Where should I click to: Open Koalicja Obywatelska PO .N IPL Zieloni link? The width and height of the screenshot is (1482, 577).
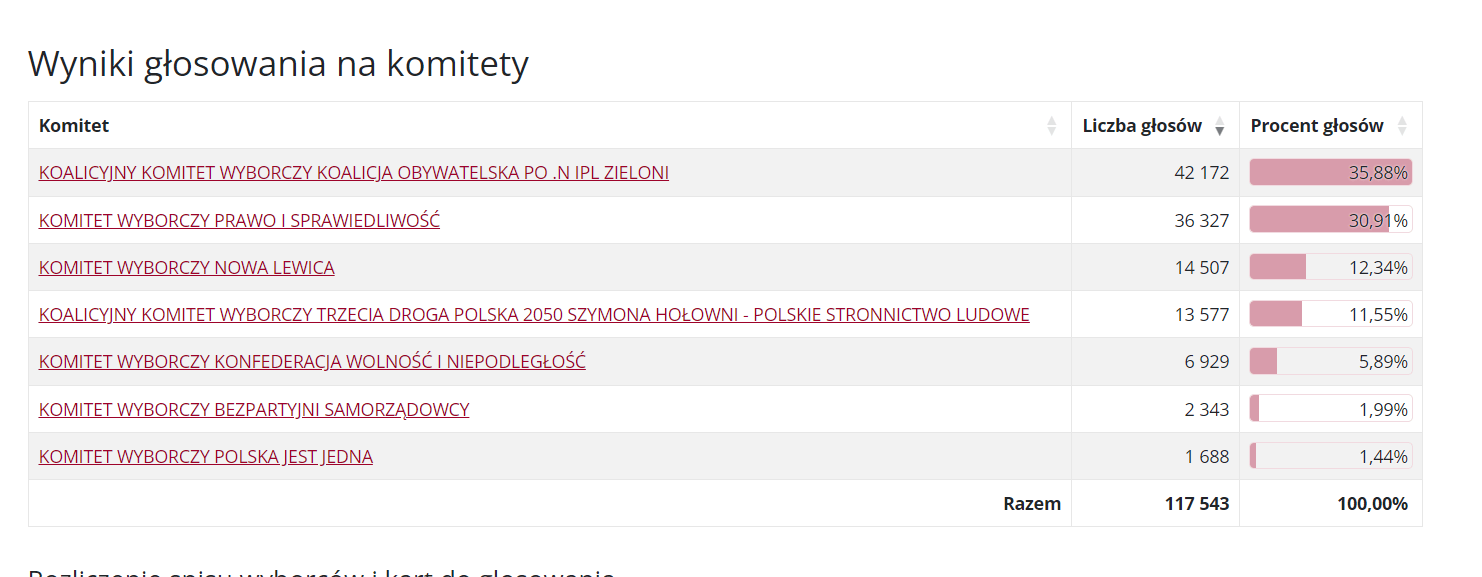point(354,173)
